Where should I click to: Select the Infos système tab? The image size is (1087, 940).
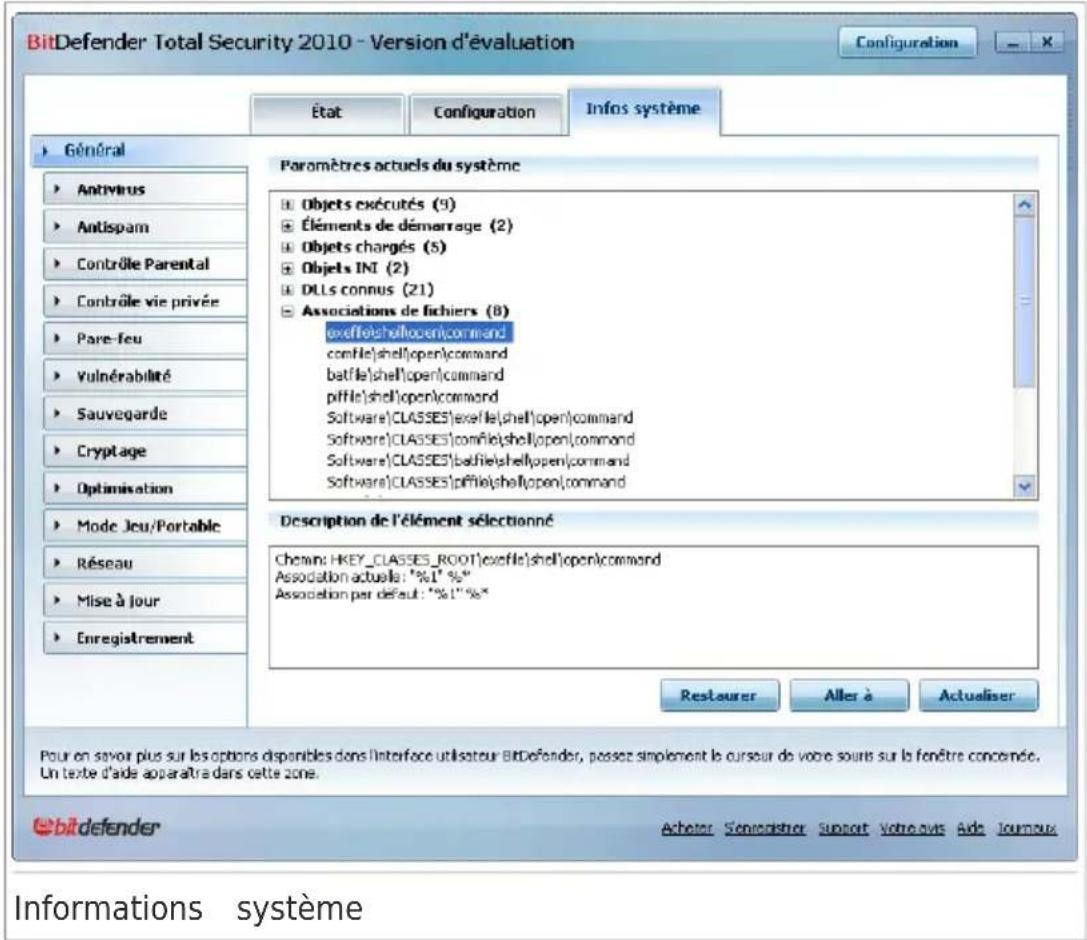[643, 110]
